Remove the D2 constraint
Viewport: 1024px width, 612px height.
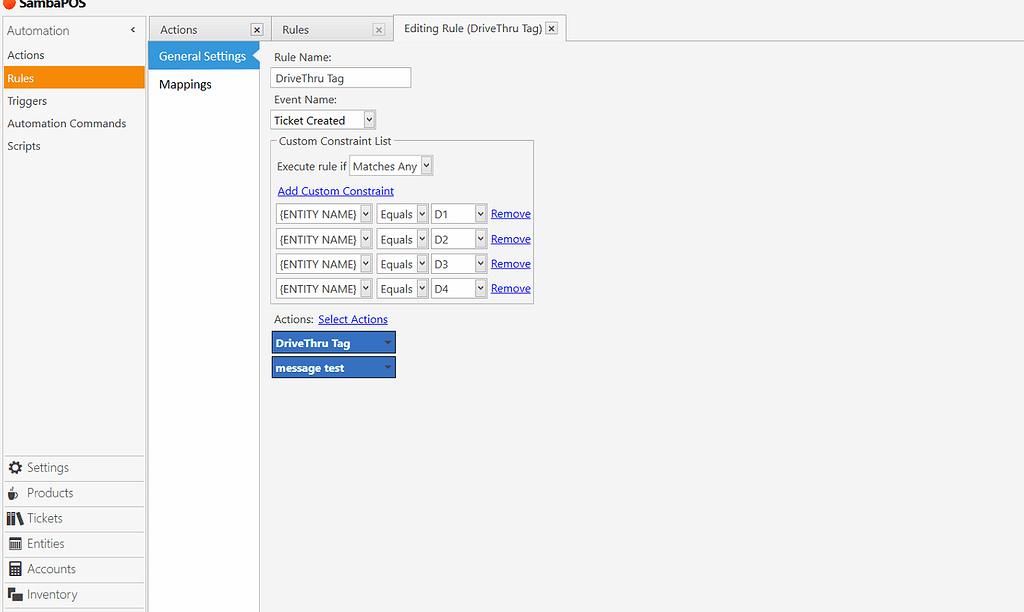511,239
